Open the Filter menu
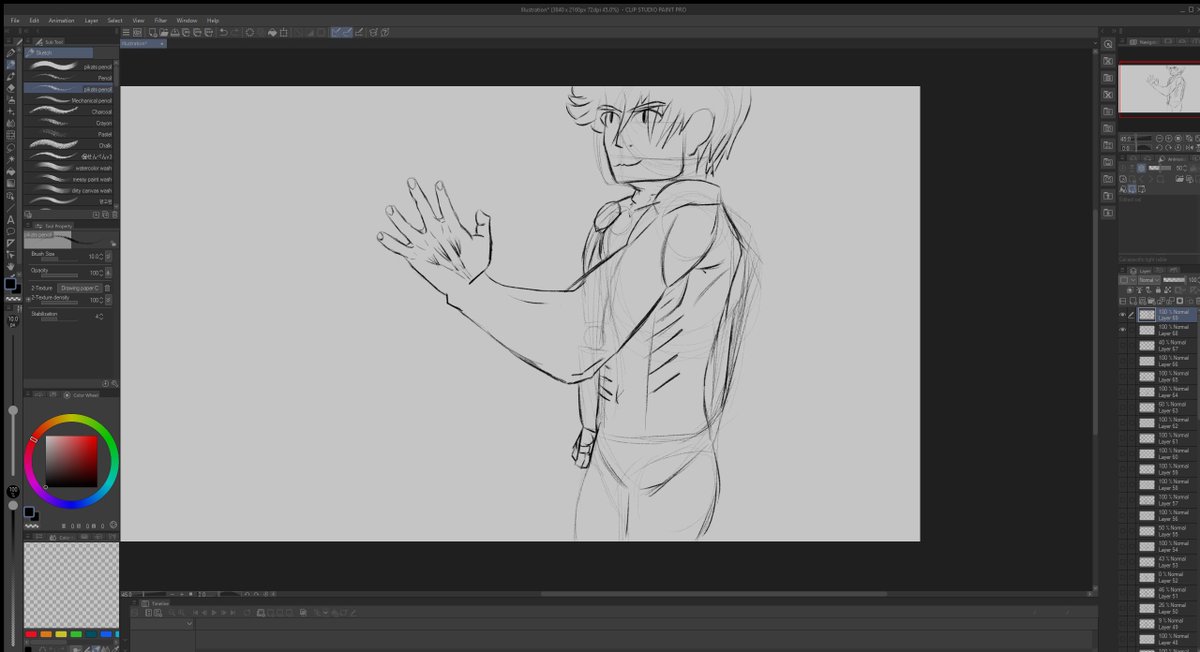The width and height of the screenshot is (1200, 652). point(160,20)
